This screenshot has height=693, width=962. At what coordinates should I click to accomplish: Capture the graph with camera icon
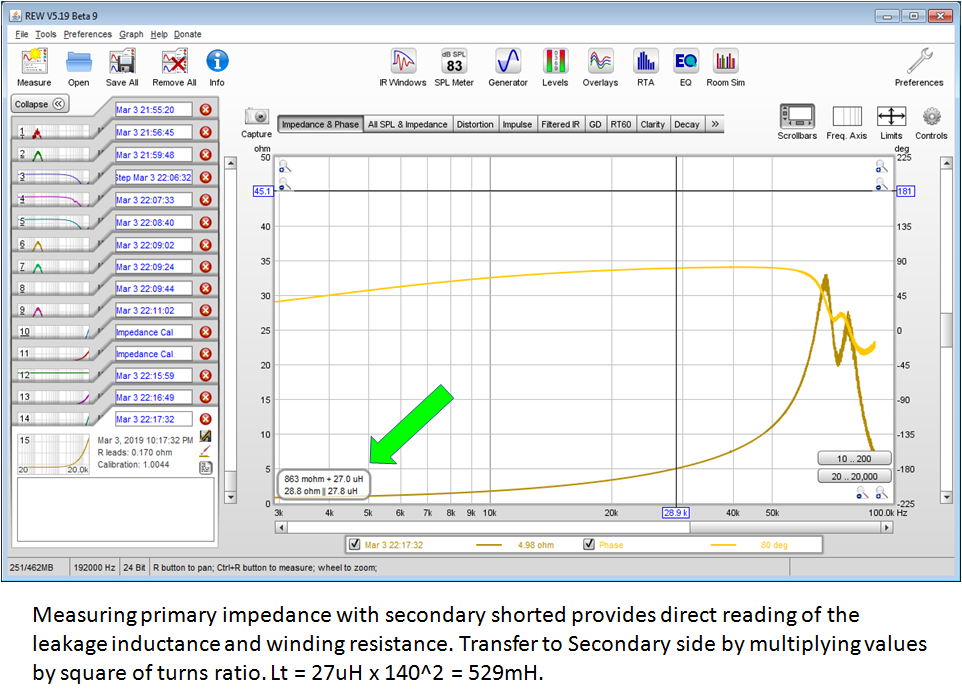(256, 116)
